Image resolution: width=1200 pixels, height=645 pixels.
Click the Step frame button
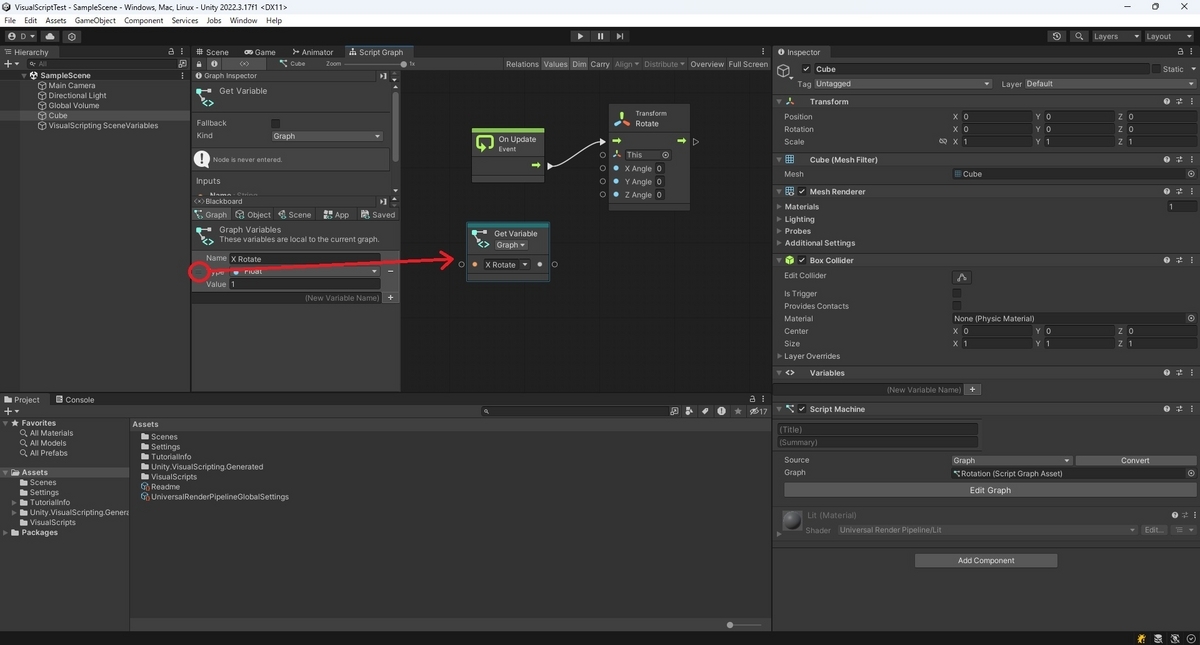coord(620,36)
